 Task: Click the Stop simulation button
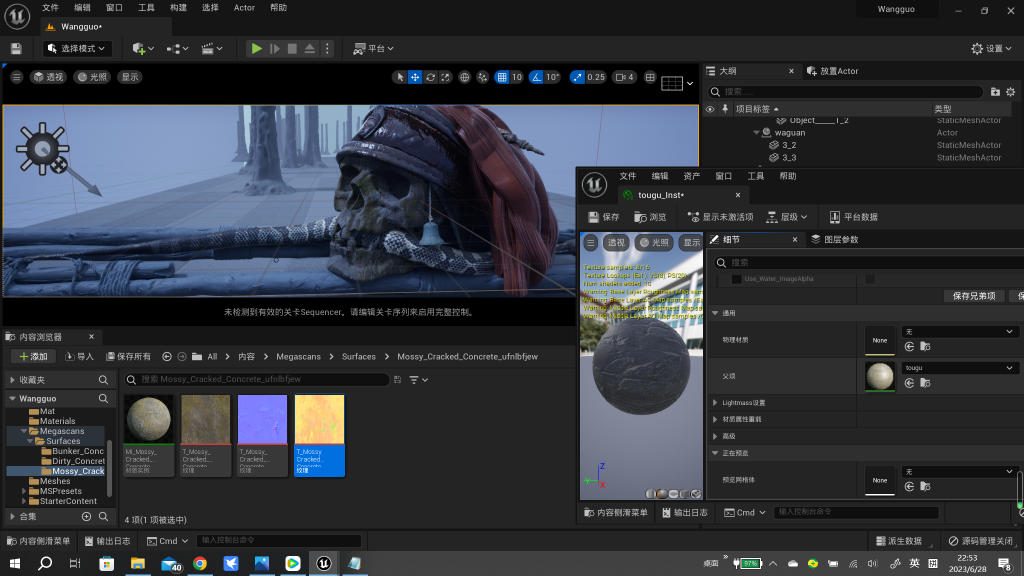(x=292, y=48)
